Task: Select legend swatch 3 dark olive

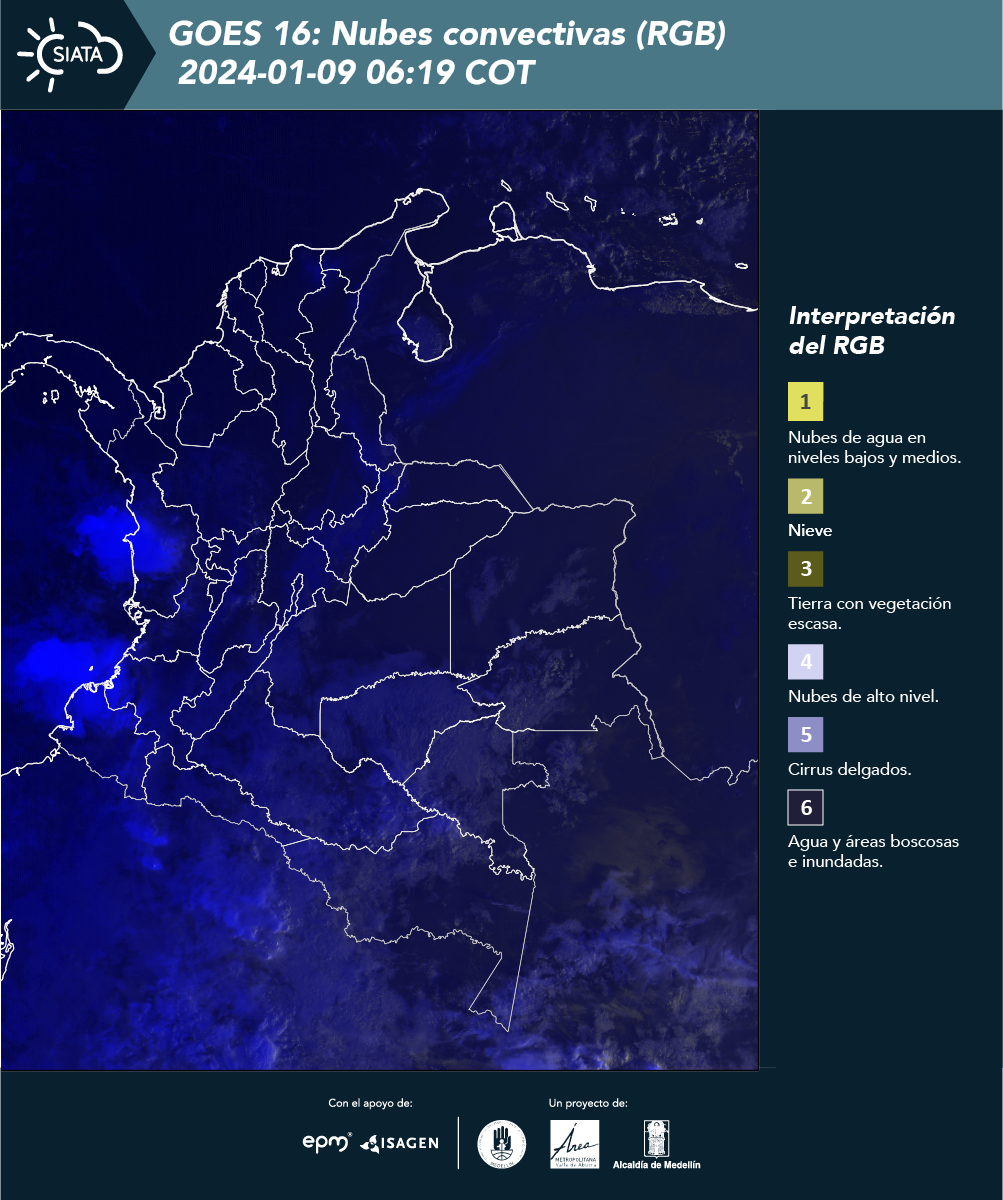Action: [x=805, y=569]
